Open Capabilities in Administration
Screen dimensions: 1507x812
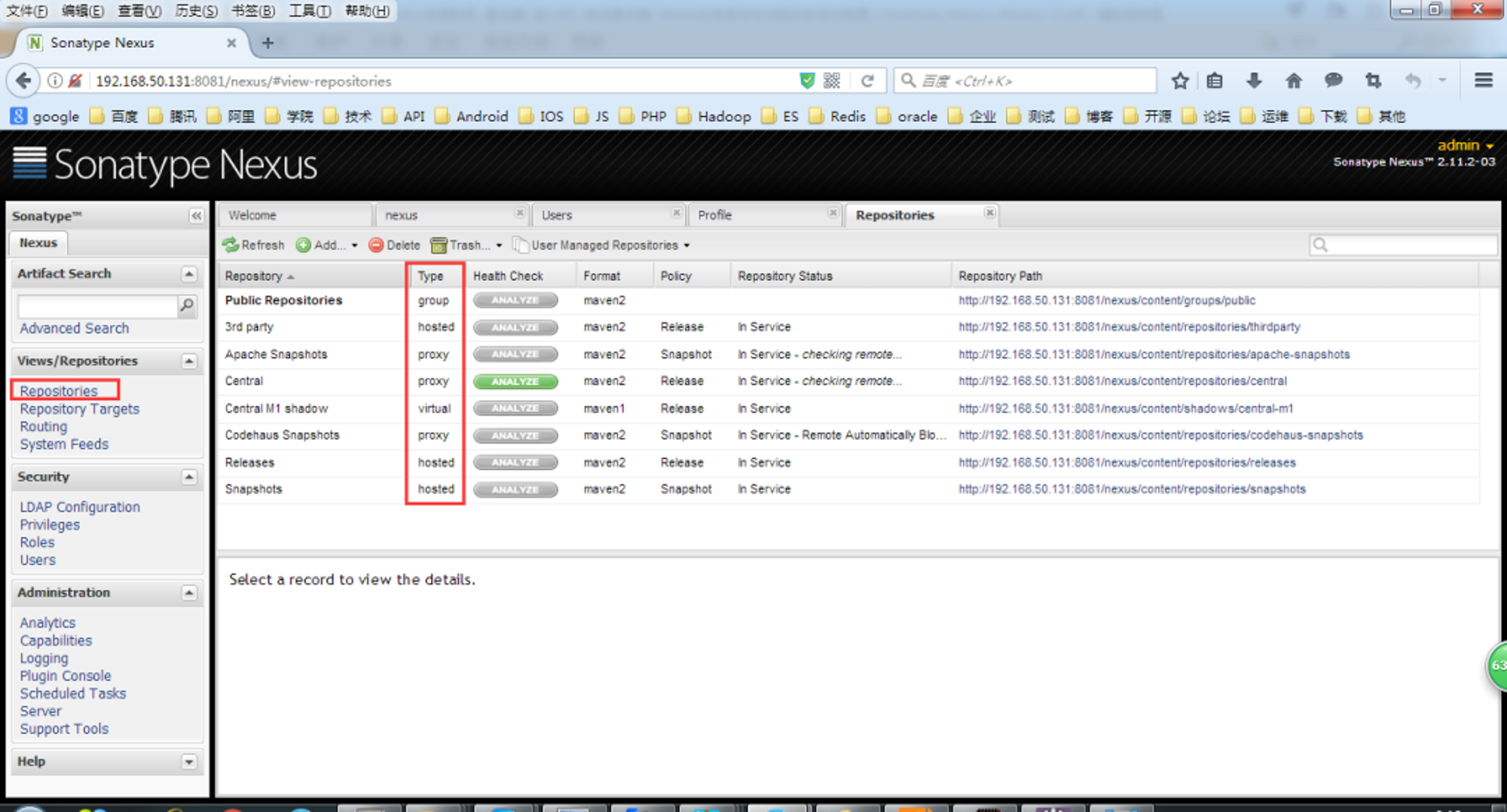click(56, 641)
